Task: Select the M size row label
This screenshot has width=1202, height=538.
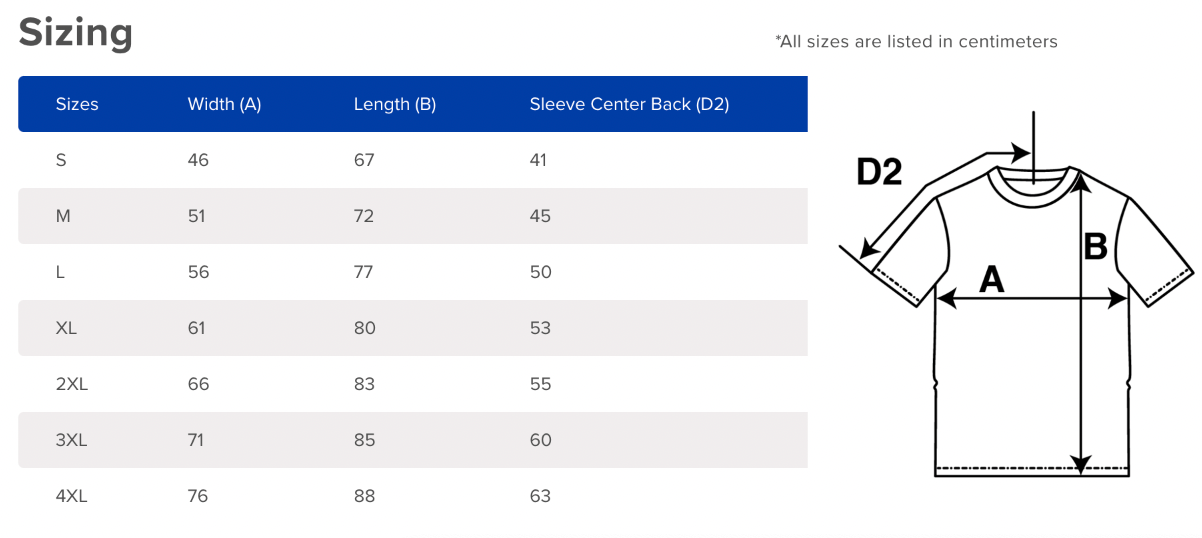Action: point(63,216)
